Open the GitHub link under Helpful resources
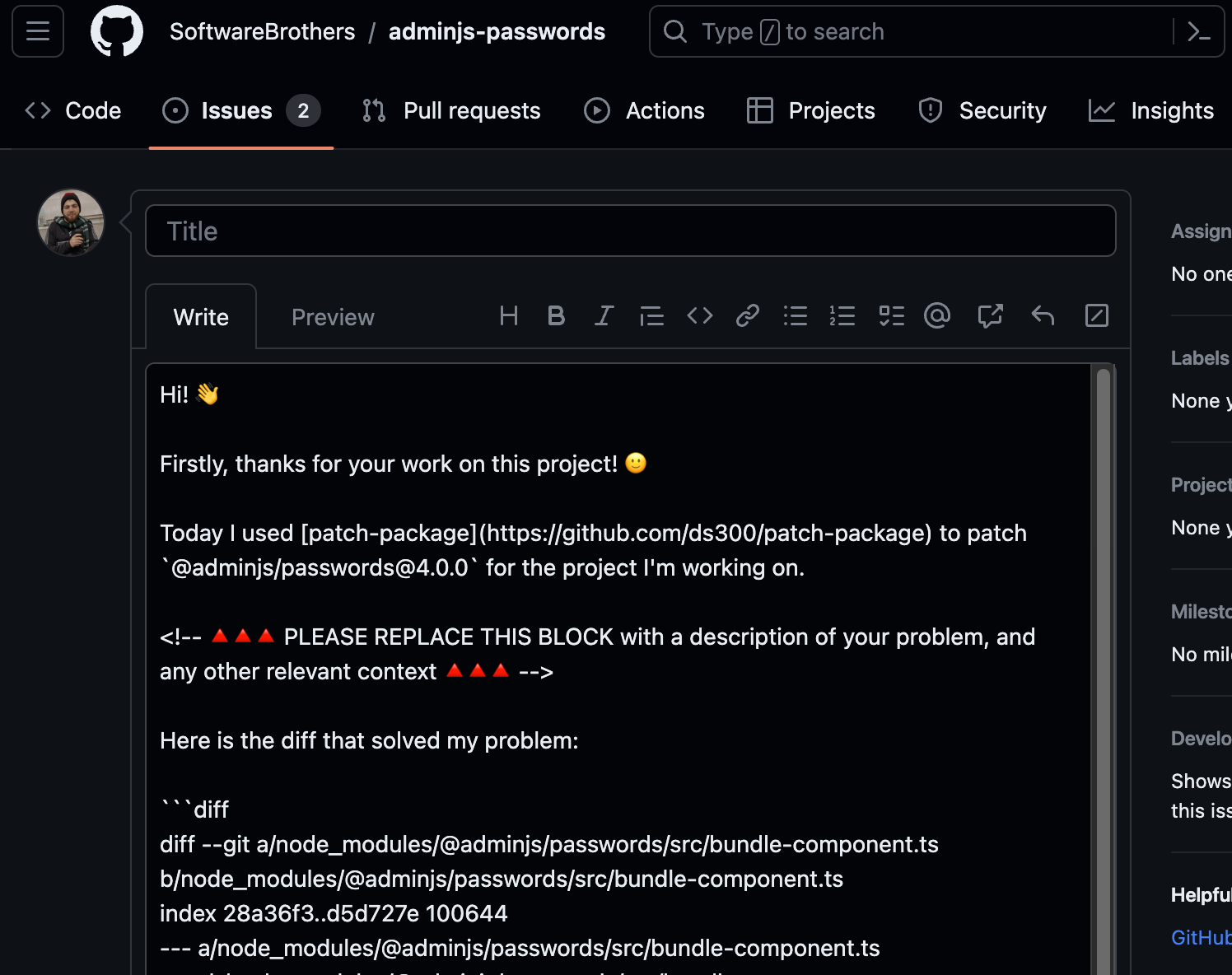This screenshot has height=975, width=1232. [x=1202, y=937]
